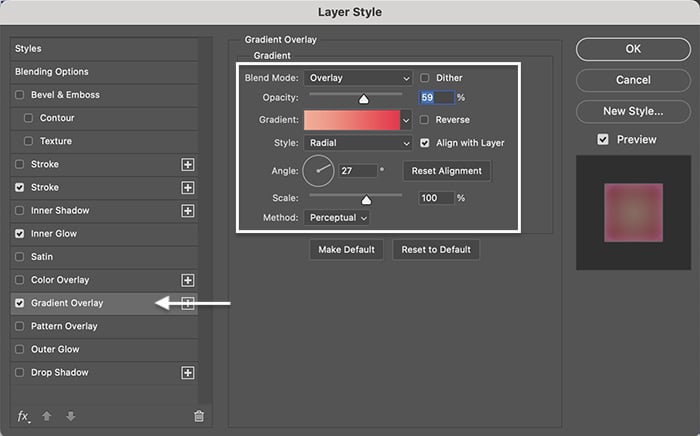Viewport: 700px width, 436px height.
Task: Click the fx add layer style icon
Action: [23, 416]
